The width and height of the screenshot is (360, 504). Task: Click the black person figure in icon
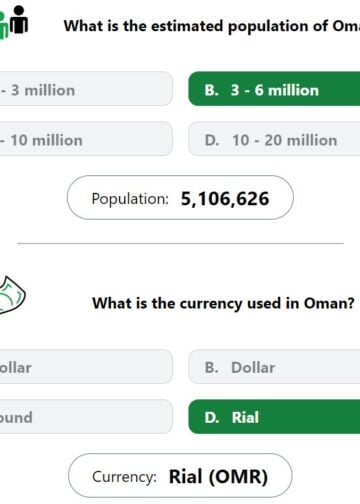[19, 20]
